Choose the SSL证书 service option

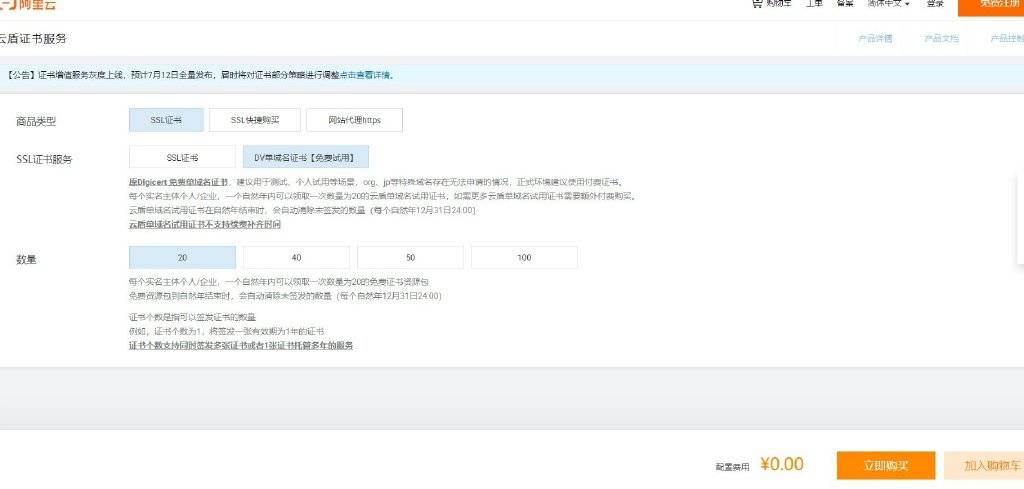182,157
